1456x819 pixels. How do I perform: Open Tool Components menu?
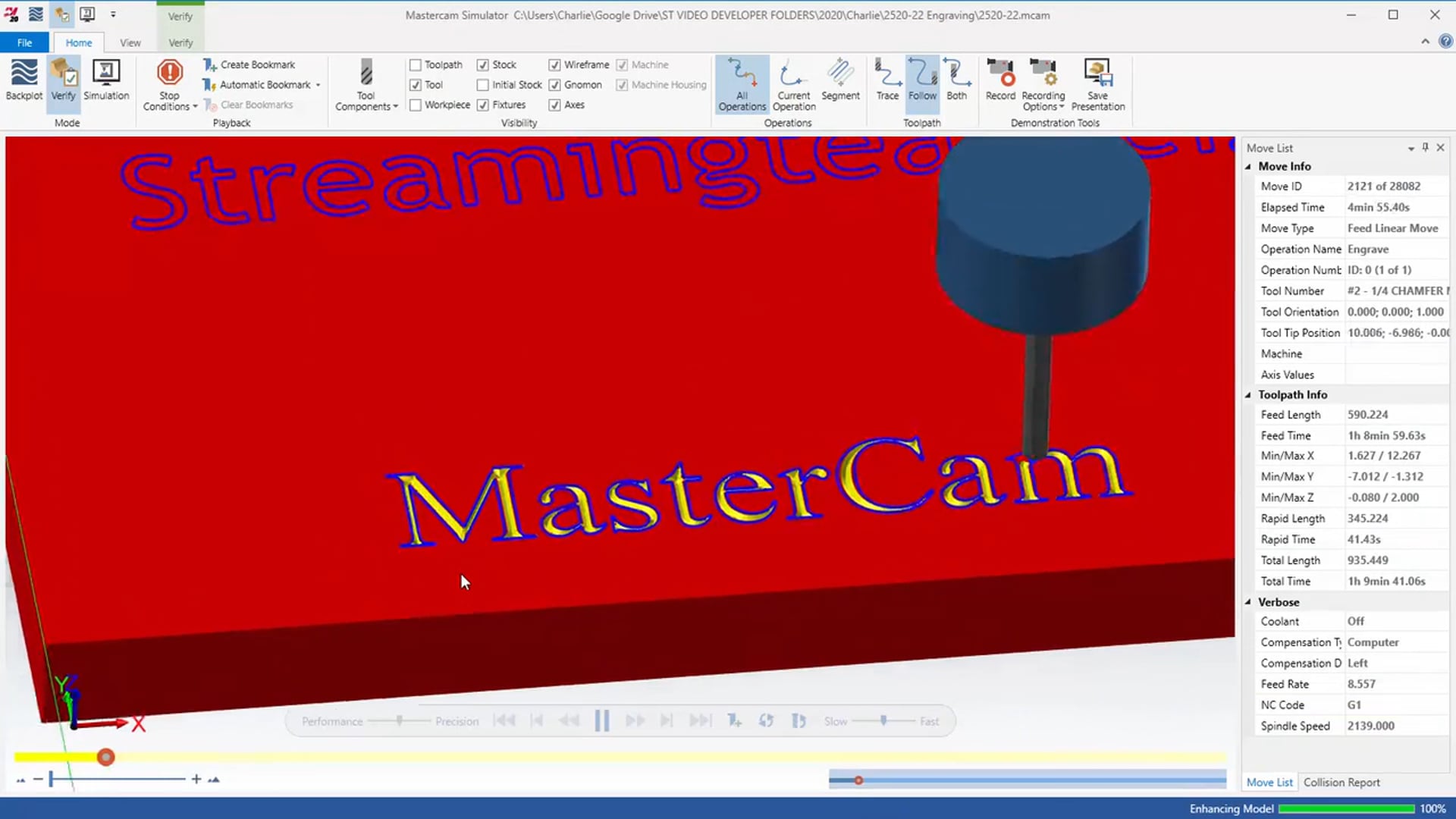click(366, 85)
